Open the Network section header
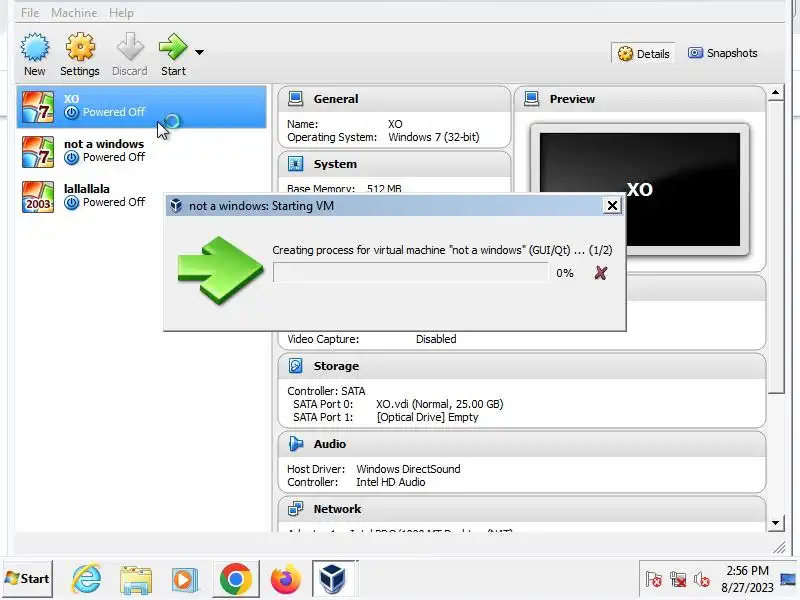 click(x=521, y=509)
